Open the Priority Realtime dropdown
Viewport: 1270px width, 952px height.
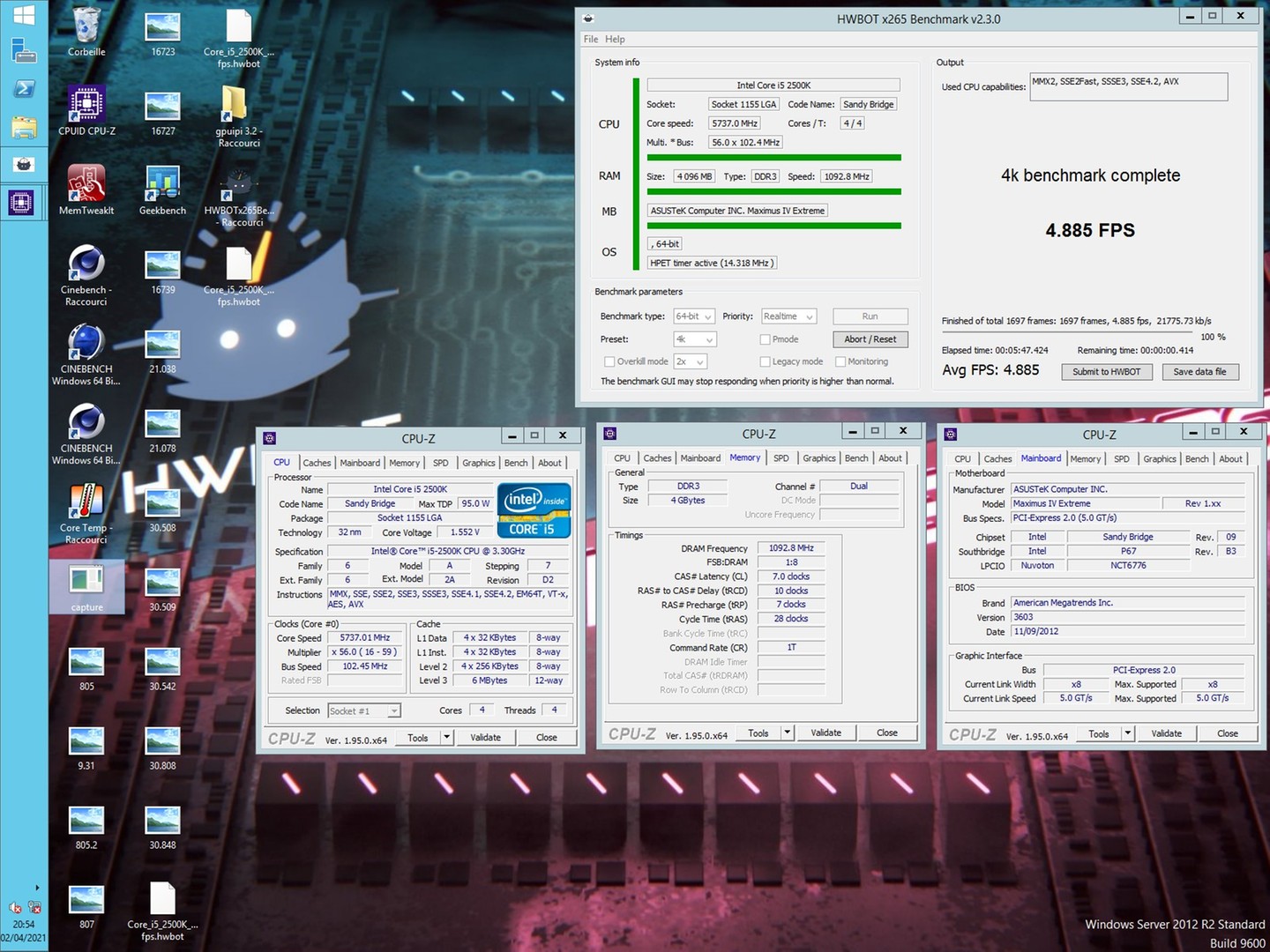coord(788,316)
